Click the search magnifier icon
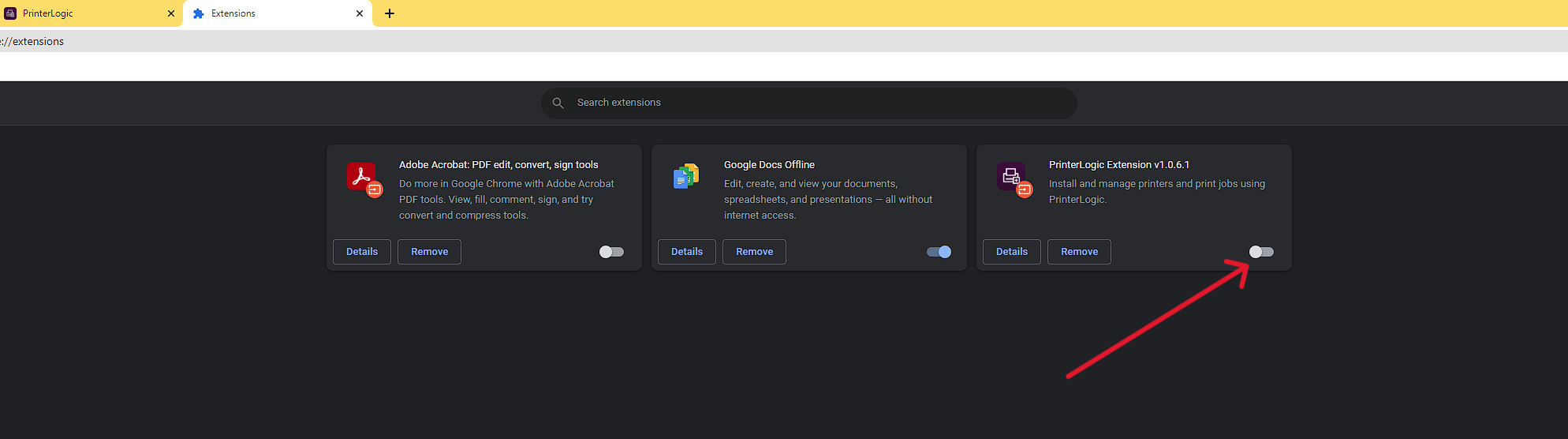 click(x=558, y=103)
